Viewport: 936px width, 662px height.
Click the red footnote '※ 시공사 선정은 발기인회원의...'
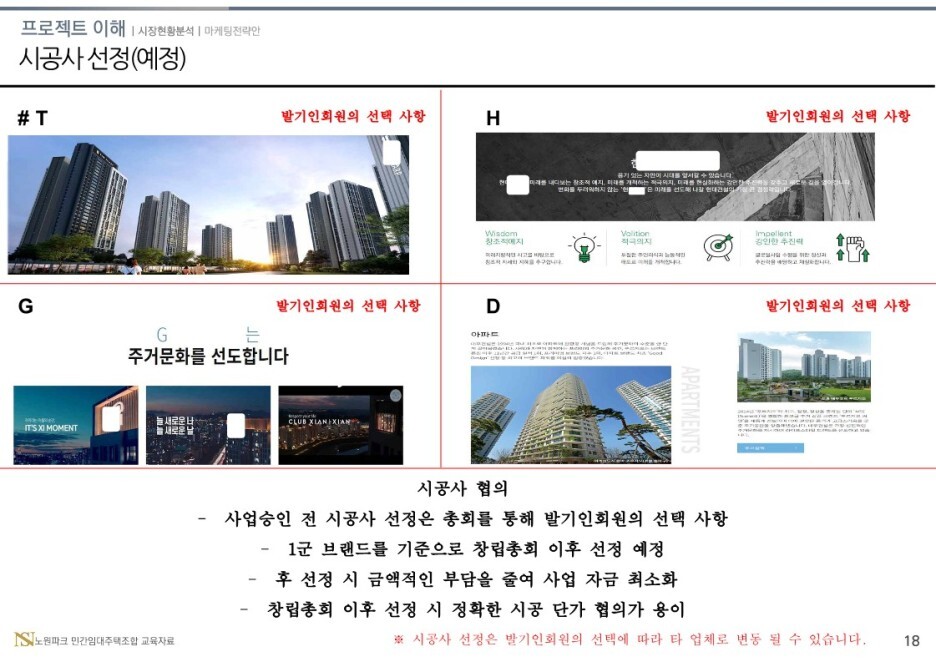(629, 639)
